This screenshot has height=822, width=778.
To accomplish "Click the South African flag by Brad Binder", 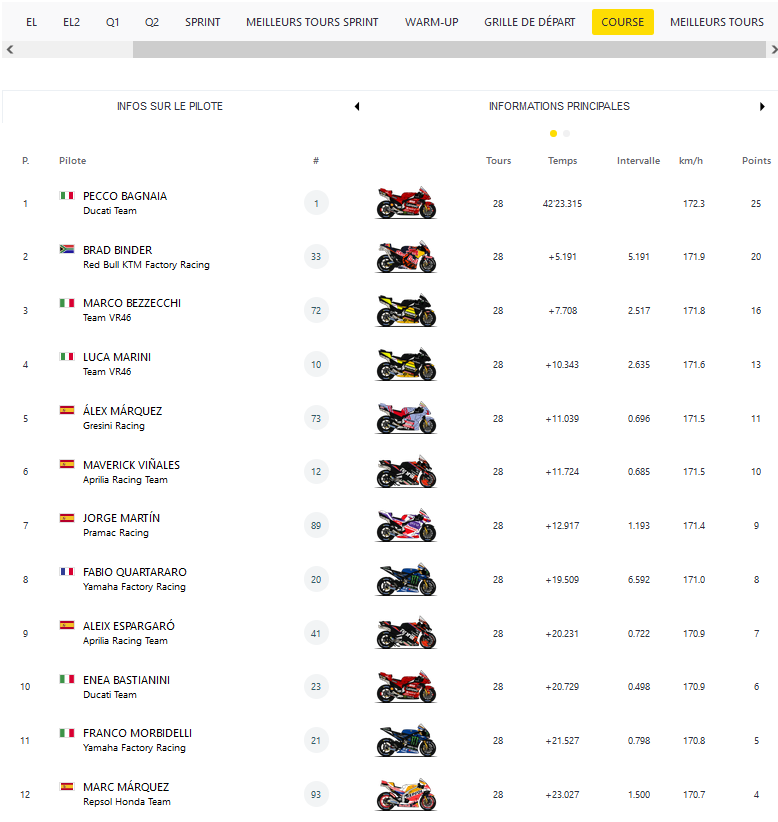I will (x=66, y=249).
